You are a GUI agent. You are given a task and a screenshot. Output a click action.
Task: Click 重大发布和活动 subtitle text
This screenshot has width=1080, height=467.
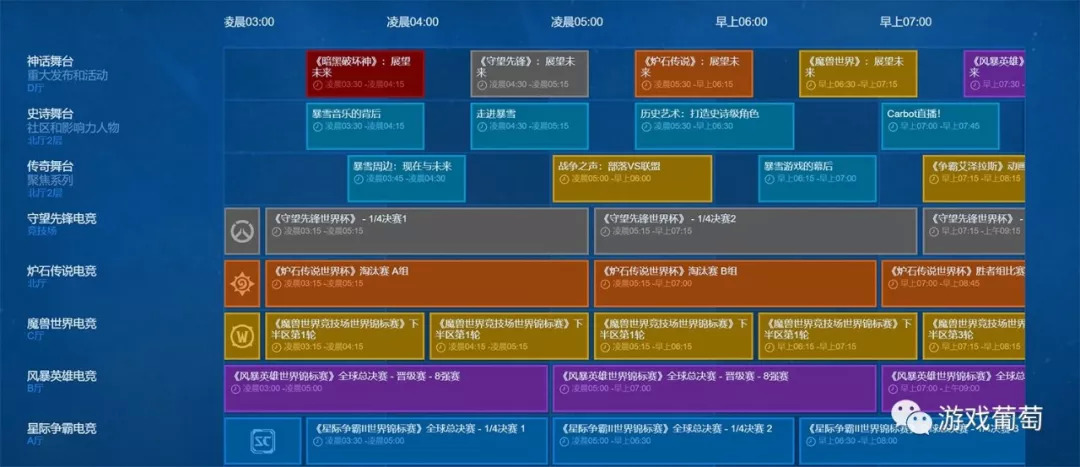pos(68,75)
